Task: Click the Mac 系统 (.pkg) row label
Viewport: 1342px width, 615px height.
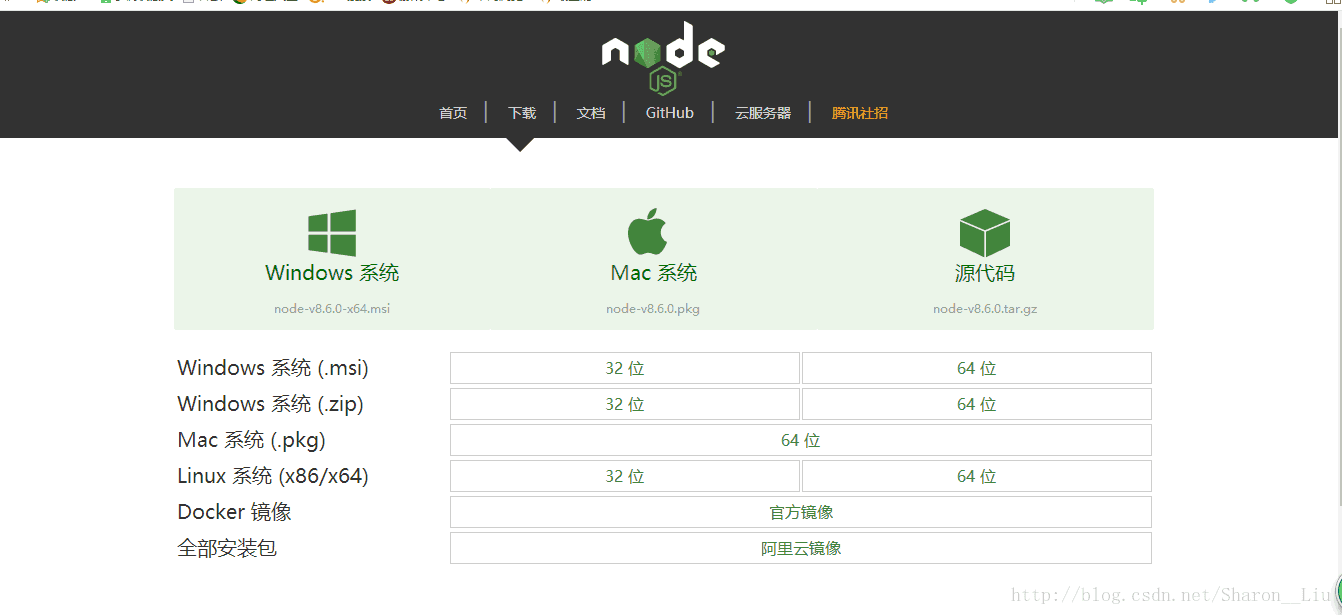Action: coord(251,440)
